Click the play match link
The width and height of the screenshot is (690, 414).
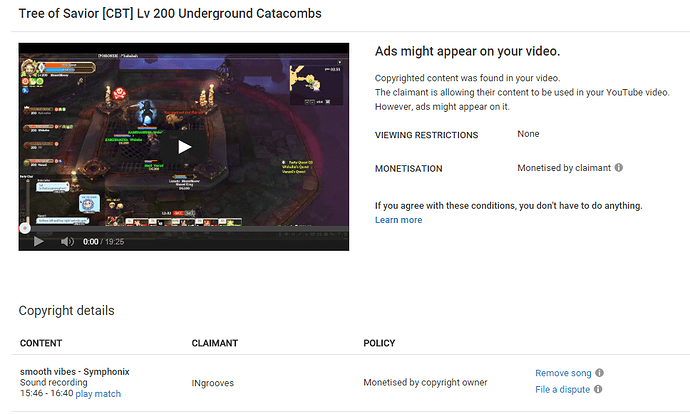tap(98, 394)
